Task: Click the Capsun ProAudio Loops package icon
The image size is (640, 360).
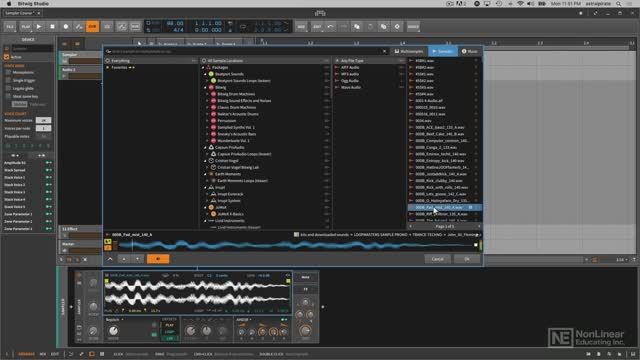Action: click(213, 154)
